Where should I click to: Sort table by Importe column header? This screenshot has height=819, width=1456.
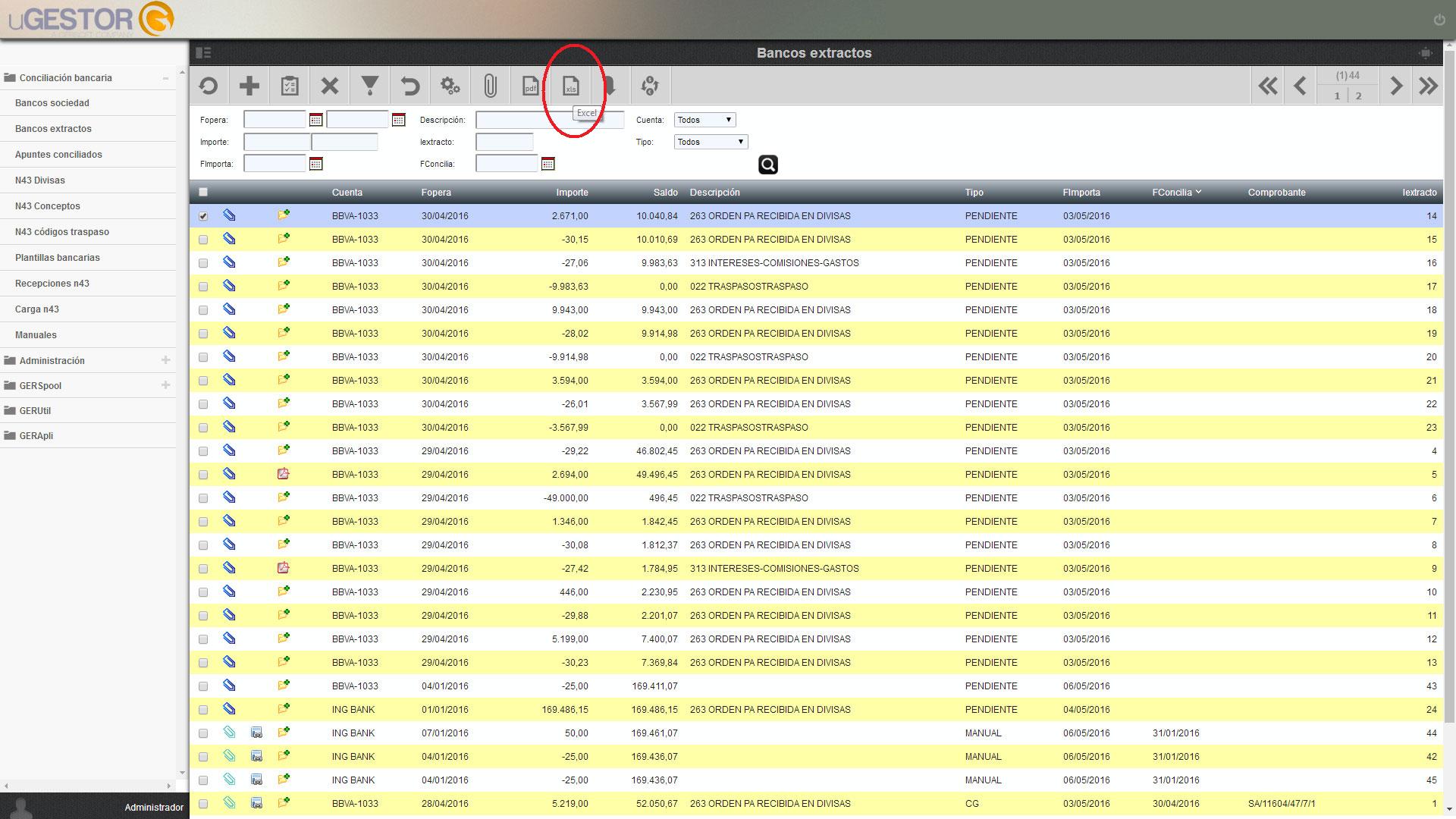tap(572, 192)
